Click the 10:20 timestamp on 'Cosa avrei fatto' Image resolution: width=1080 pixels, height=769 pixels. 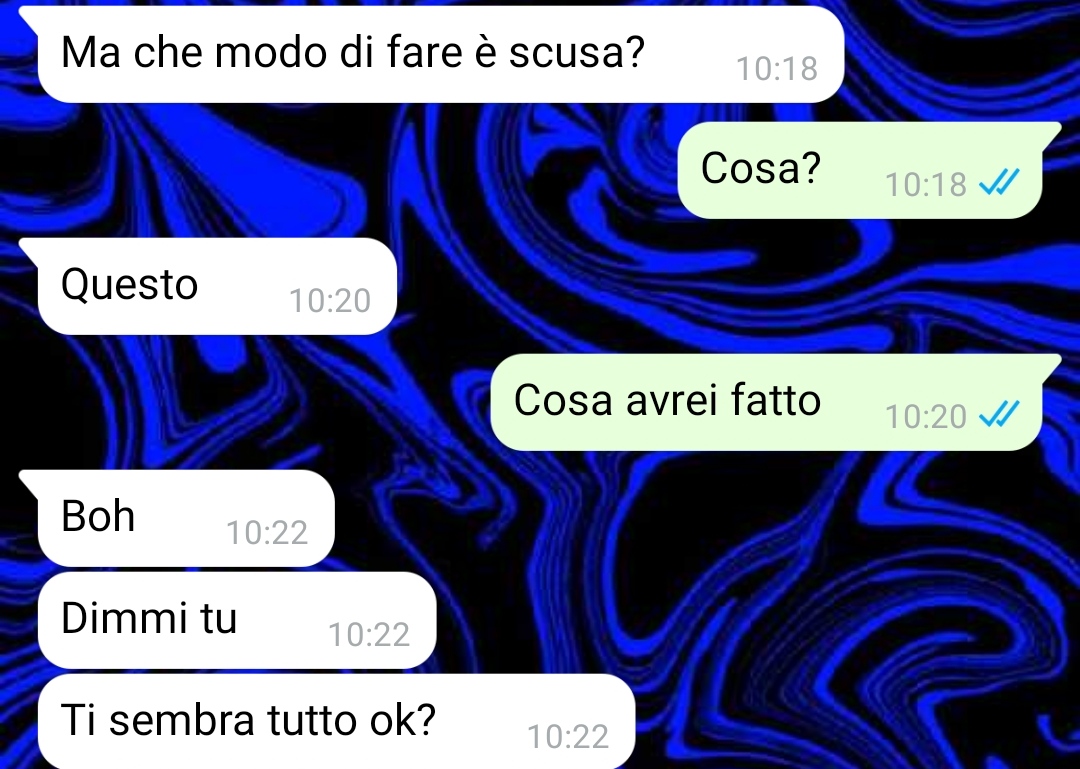click(926, 417)
